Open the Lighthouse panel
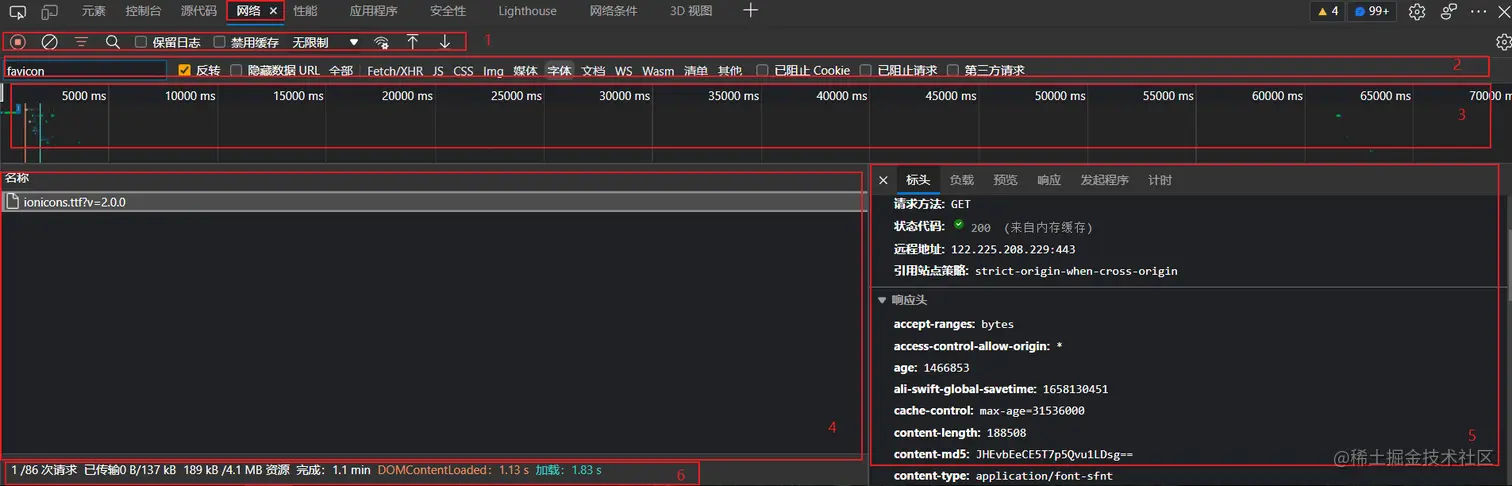 click(528, 11)
